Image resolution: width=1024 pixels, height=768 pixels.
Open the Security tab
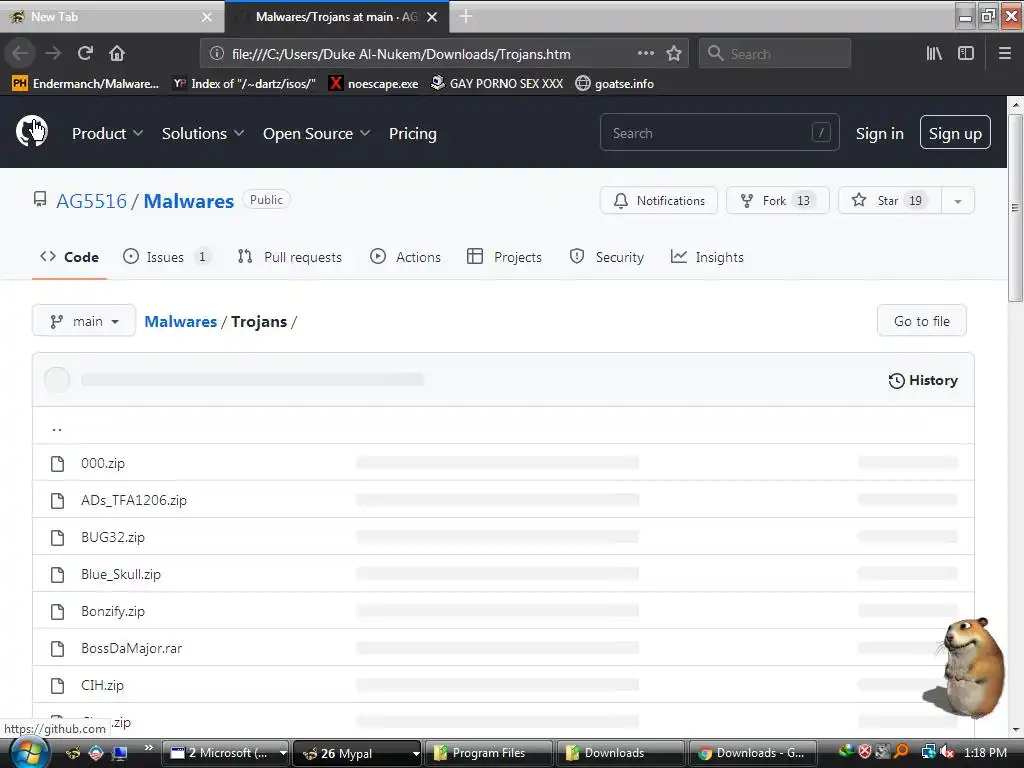tap(607, 257)
